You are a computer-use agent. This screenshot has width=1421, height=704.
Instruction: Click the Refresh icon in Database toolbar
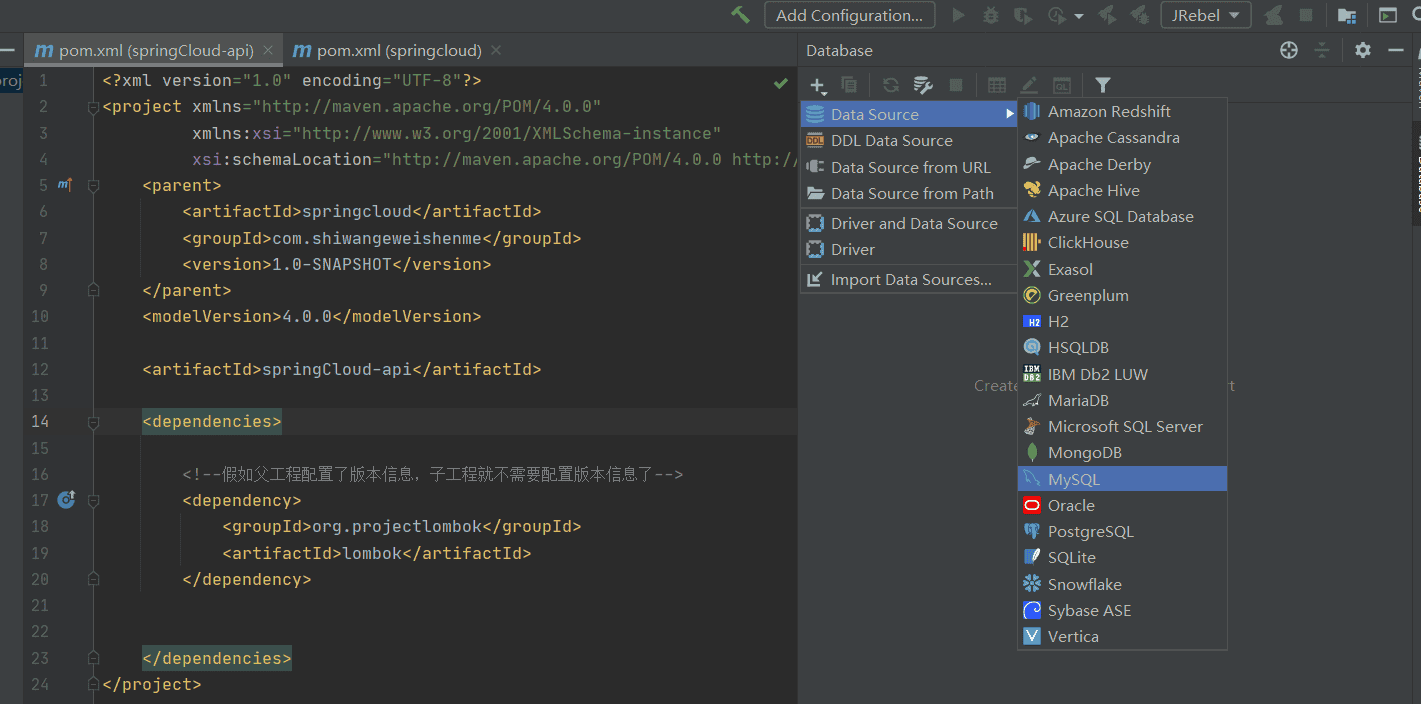(890, 86)
